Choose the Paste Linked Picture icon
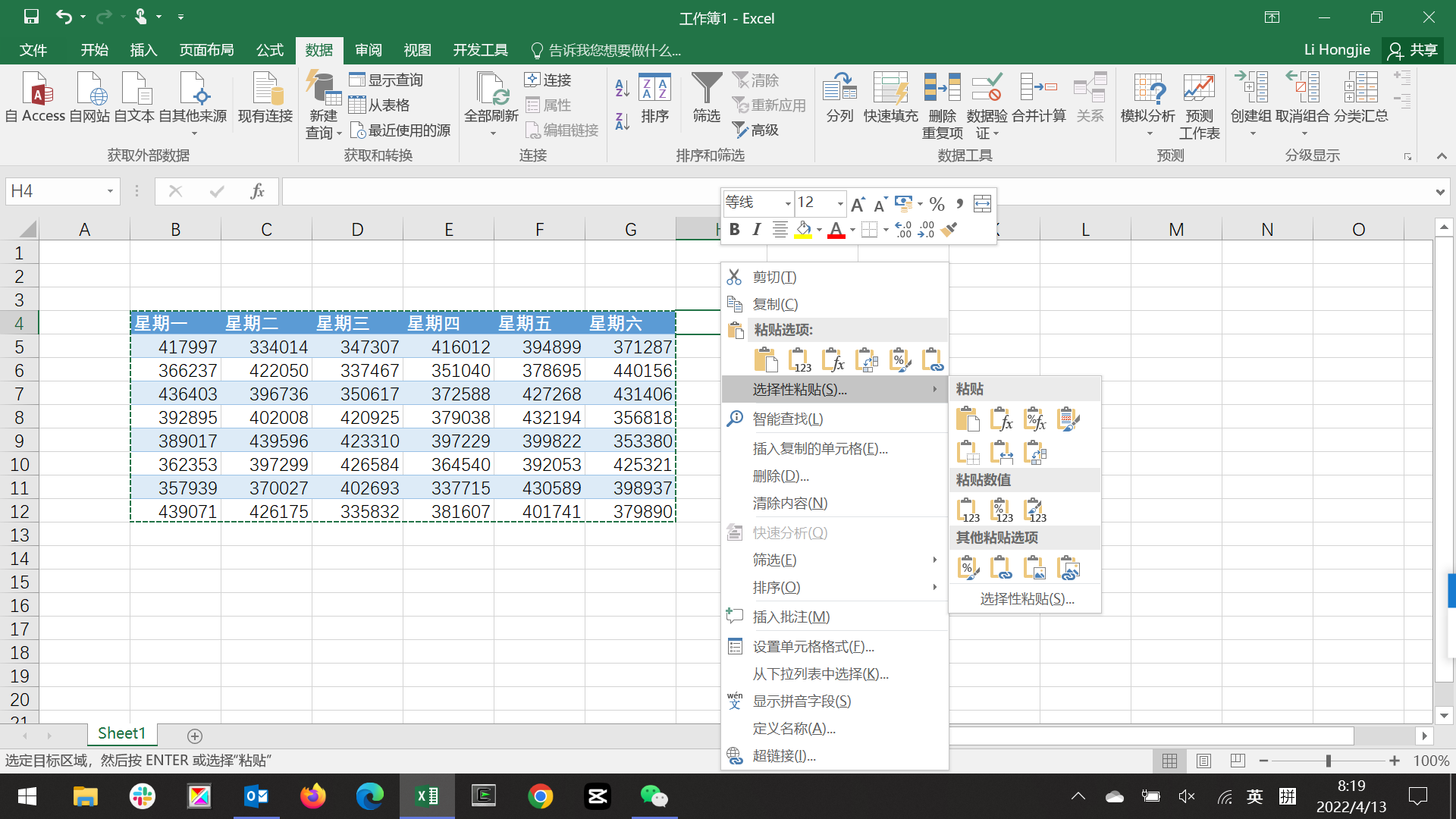Screen dimensions: 1456x819 (1068, 568)
